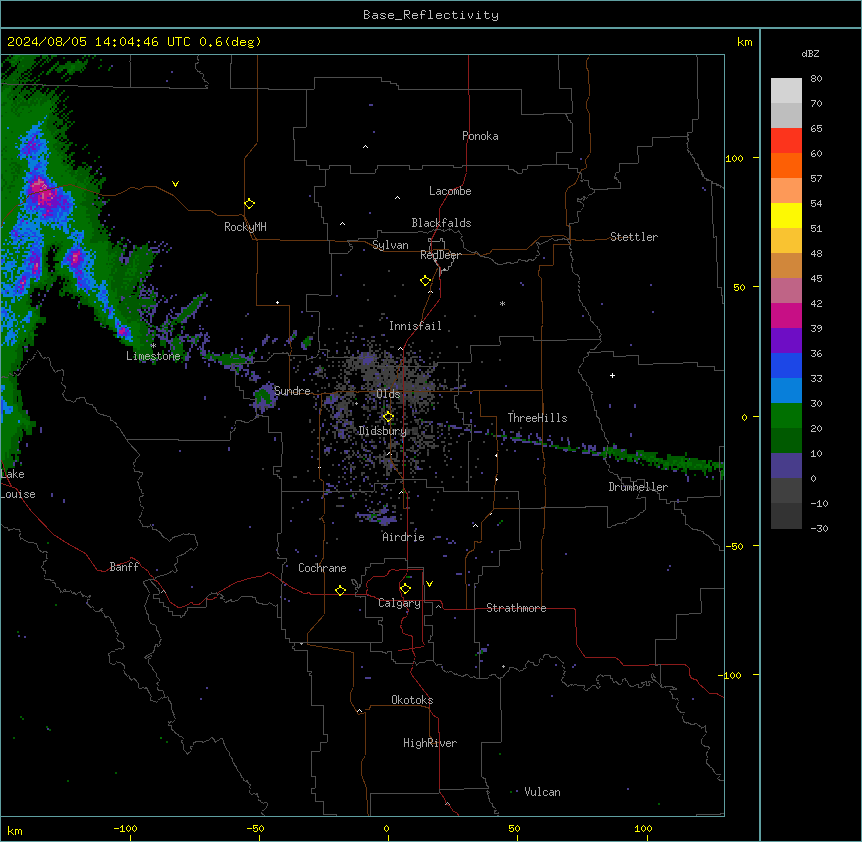862x842 pixels.
Task: Click the RedDeer city label
Action: tap(440, 255)
